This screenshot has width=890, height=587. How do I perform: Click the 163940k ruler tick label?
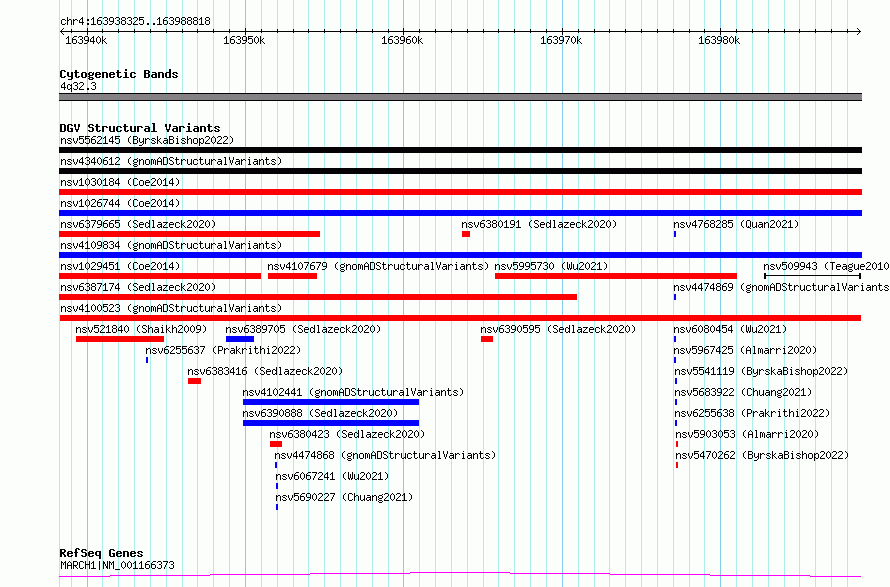pos(86,40)
